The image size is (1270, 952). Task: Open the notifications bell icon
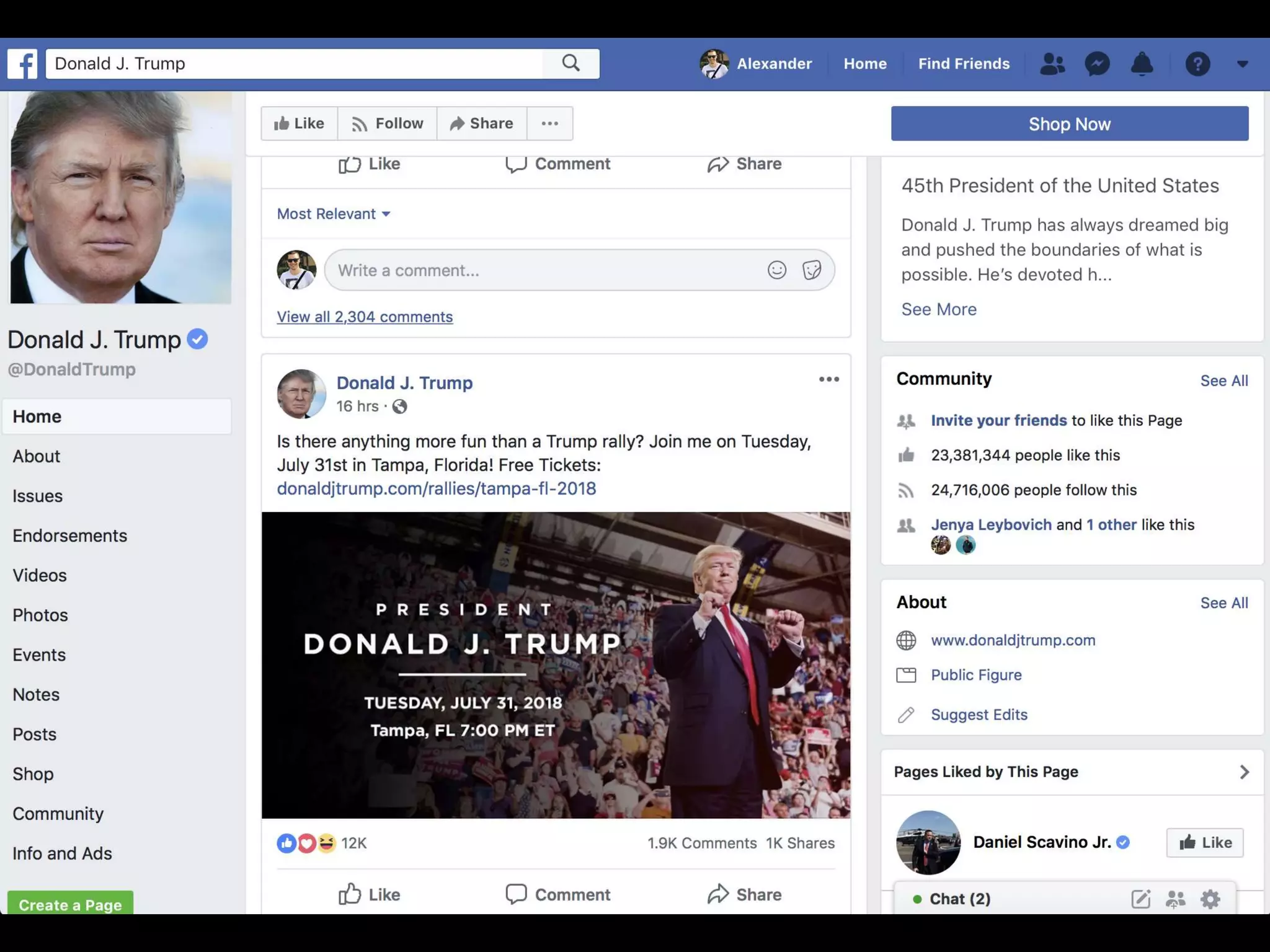coord(1142,64)
